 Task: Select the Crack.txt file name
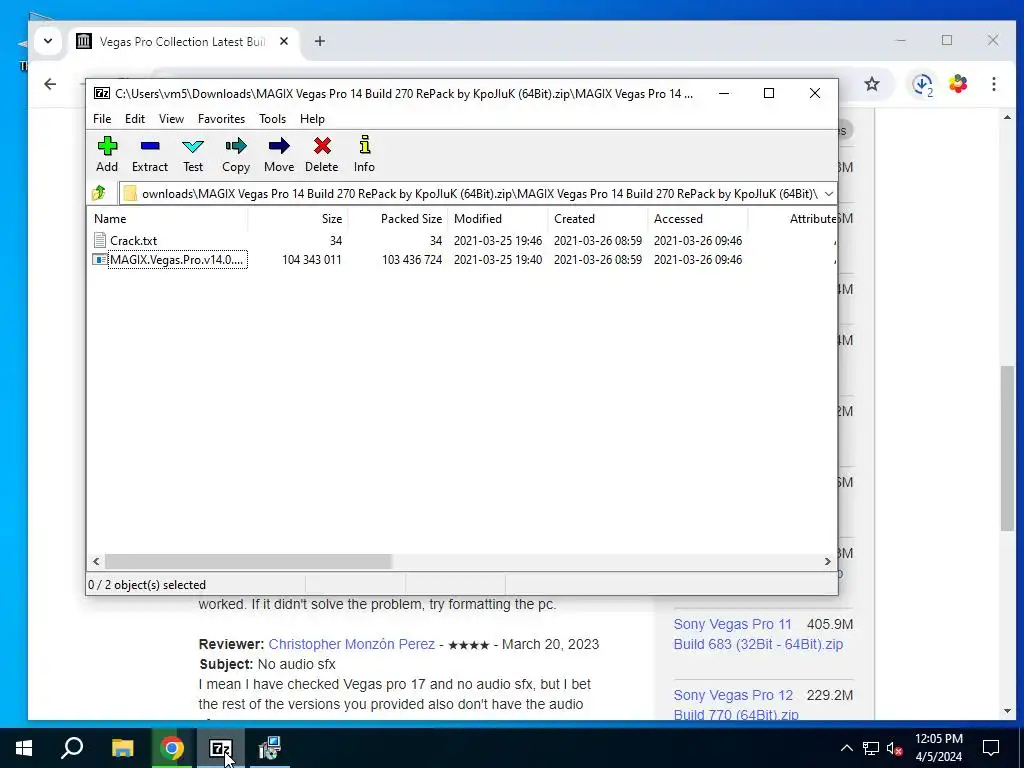pyautogui.click(x=133, y=240)
